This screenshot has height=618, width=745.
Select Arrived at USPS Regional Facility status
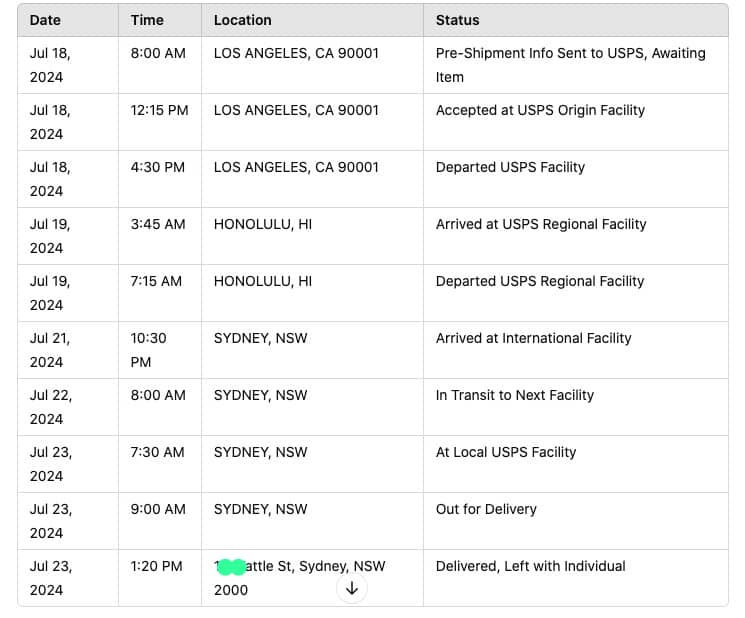(x=541, y=224)
